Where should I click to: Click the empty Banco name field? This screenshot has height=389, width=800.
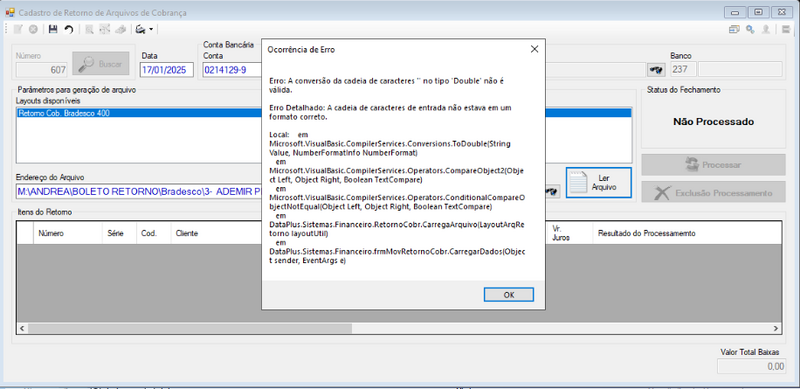coord(740,69)
